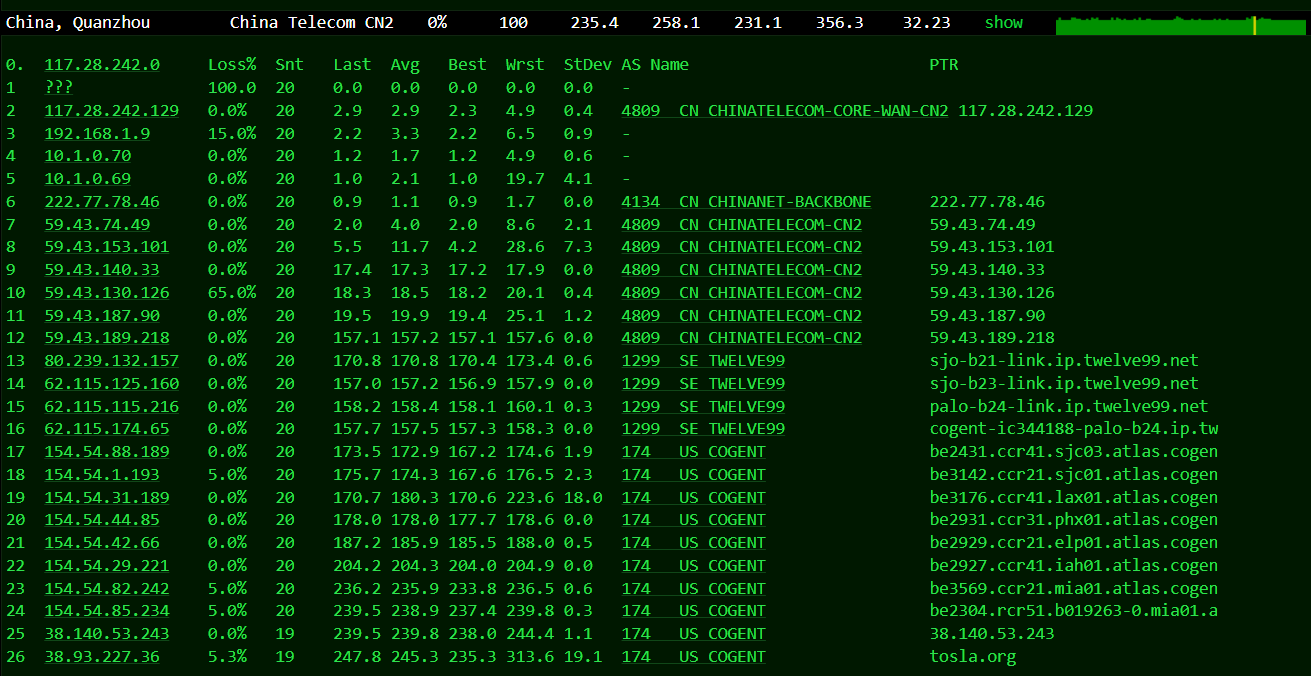Click PTR 'tosla.org' on last hop
Image resolution: width=1311 pixels, height=676 pixels.
click(973, 656)
